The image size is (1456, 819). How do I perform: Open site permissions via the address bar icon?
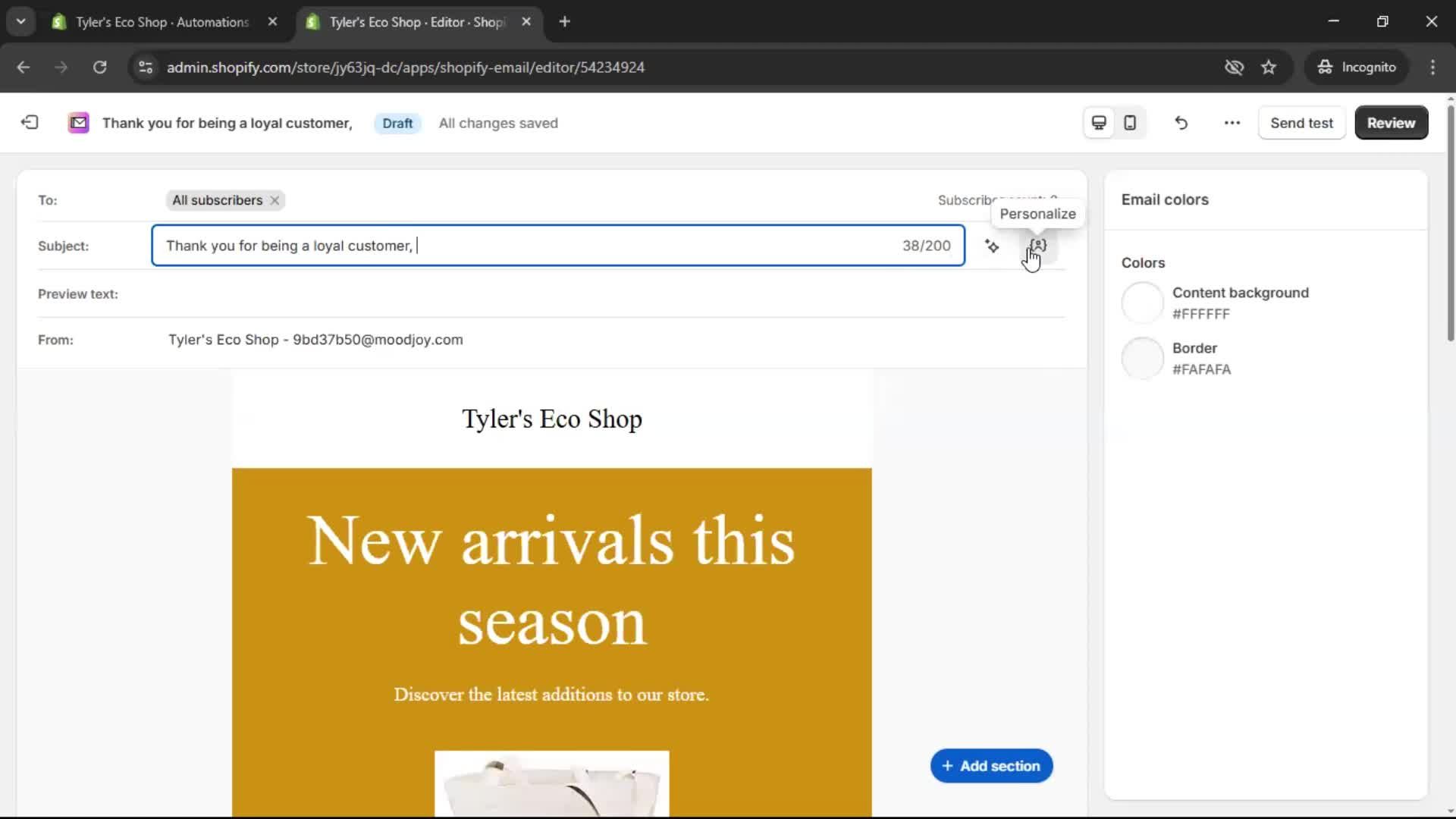pos(145,67)
